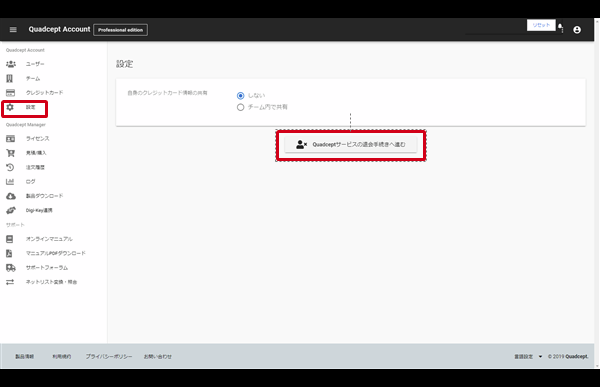Expand the 言語設定 language dropdown in footer
Viewport: 600px width, 387px height.
(528, 356)
